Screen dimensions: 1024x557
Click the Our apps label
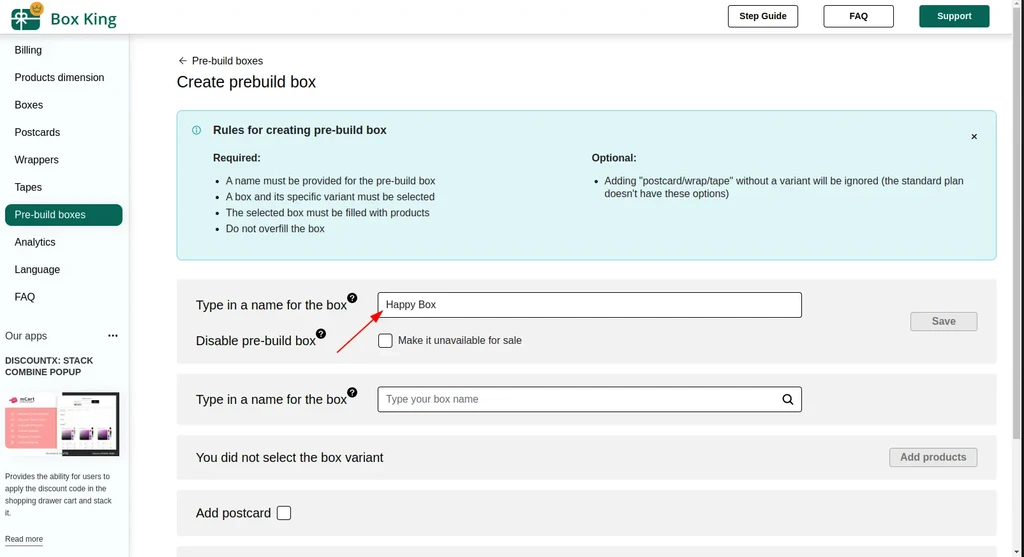tap(26, 336)
